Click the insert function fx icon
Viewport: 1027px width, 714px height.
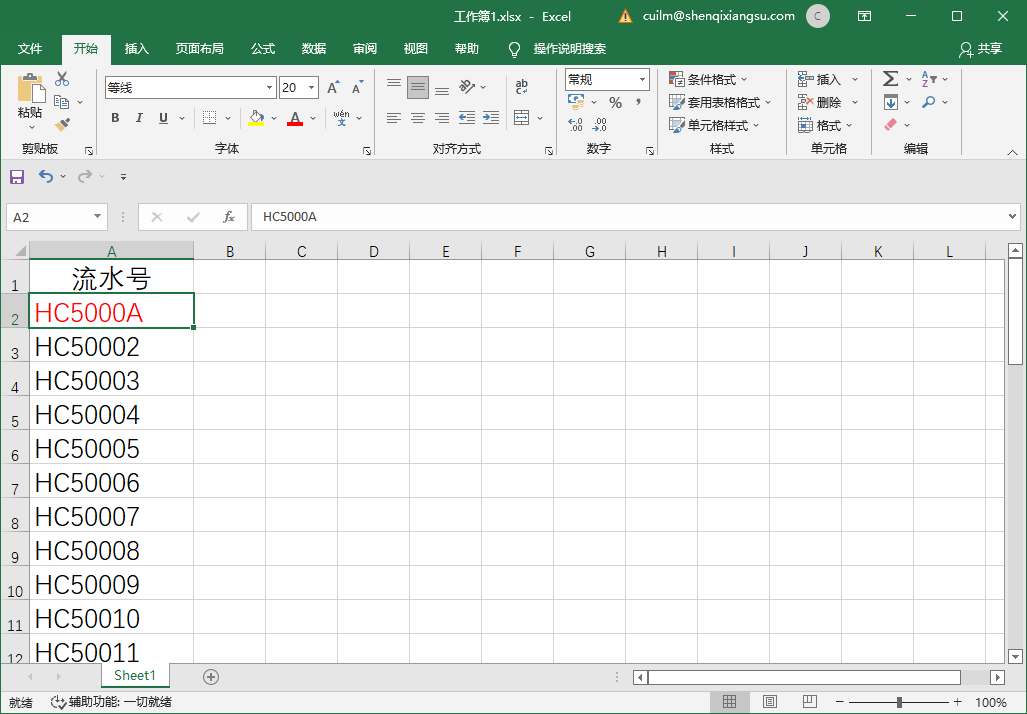pyautogui.click(x=229, y=217)
